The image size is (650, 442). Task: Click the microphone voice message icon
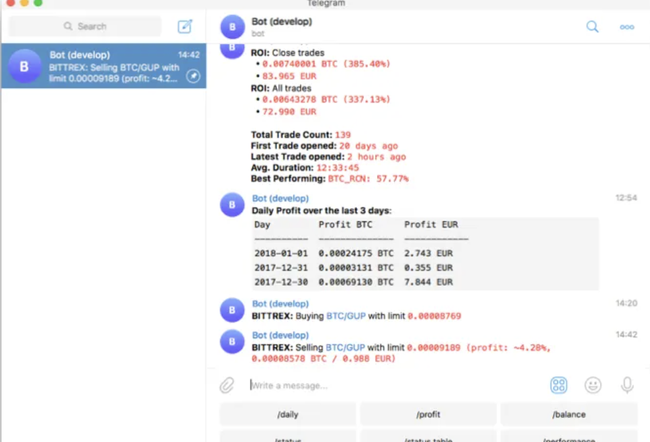627,385
